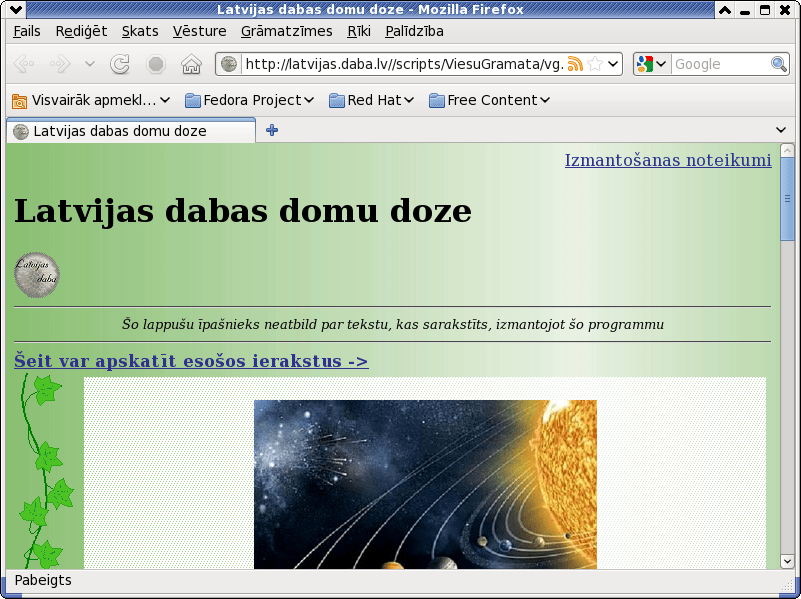Click the solar system image

(x=425, y=484)
